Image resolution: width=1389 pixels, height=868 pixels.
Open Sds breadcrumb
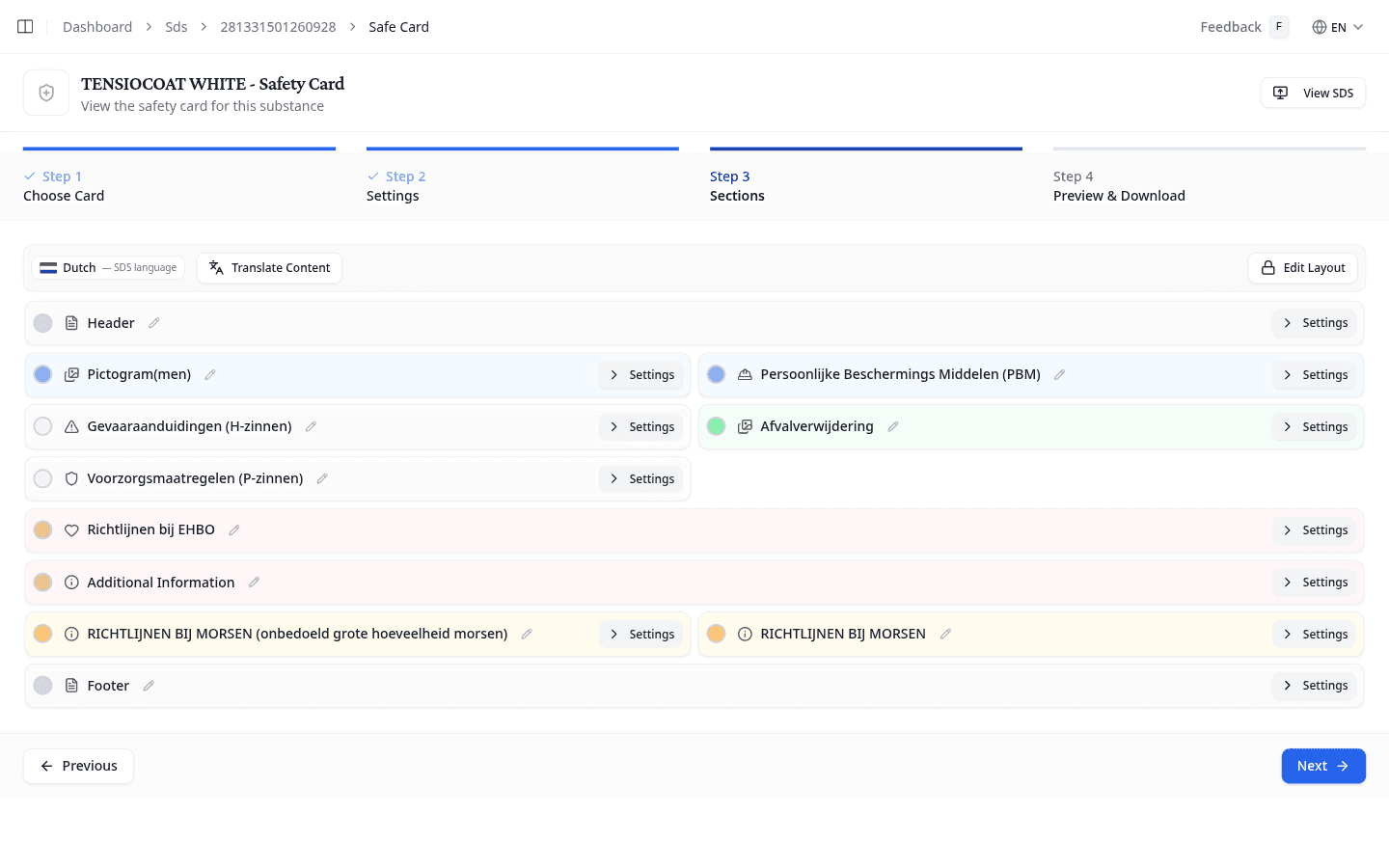177,27
